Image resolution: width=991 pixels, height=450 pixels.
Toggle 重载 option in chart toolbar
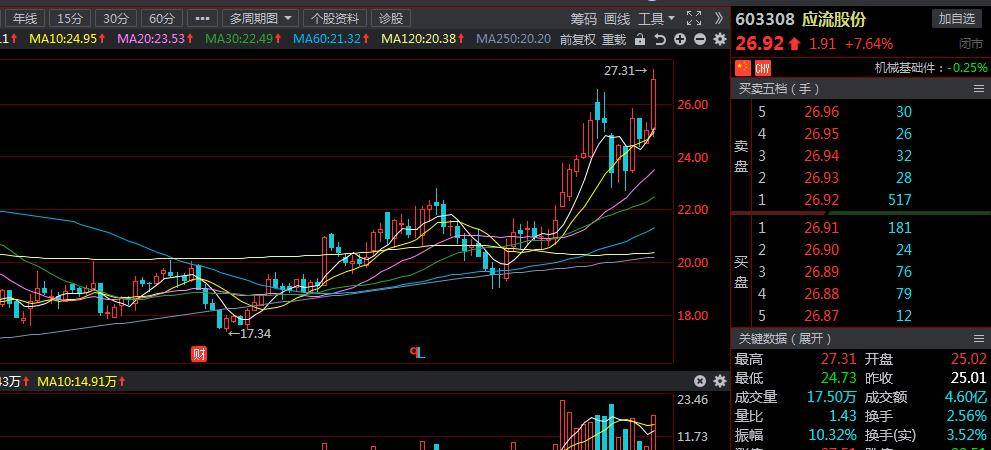[613, 39]
